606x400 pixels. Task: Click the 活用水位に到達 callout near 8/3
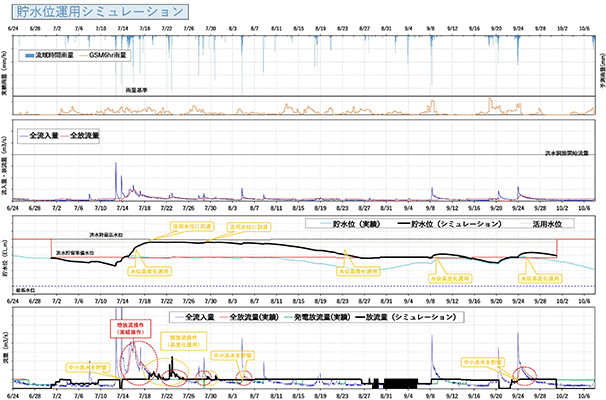click(x=249, y=227)
